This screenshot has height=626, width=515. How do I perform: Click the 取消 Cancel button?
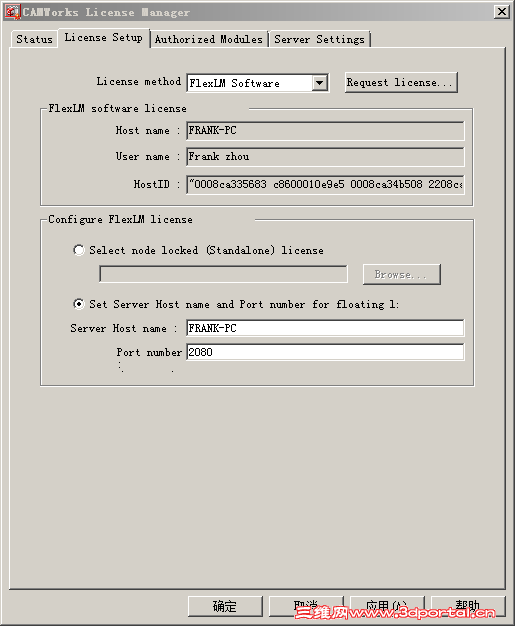306,606
